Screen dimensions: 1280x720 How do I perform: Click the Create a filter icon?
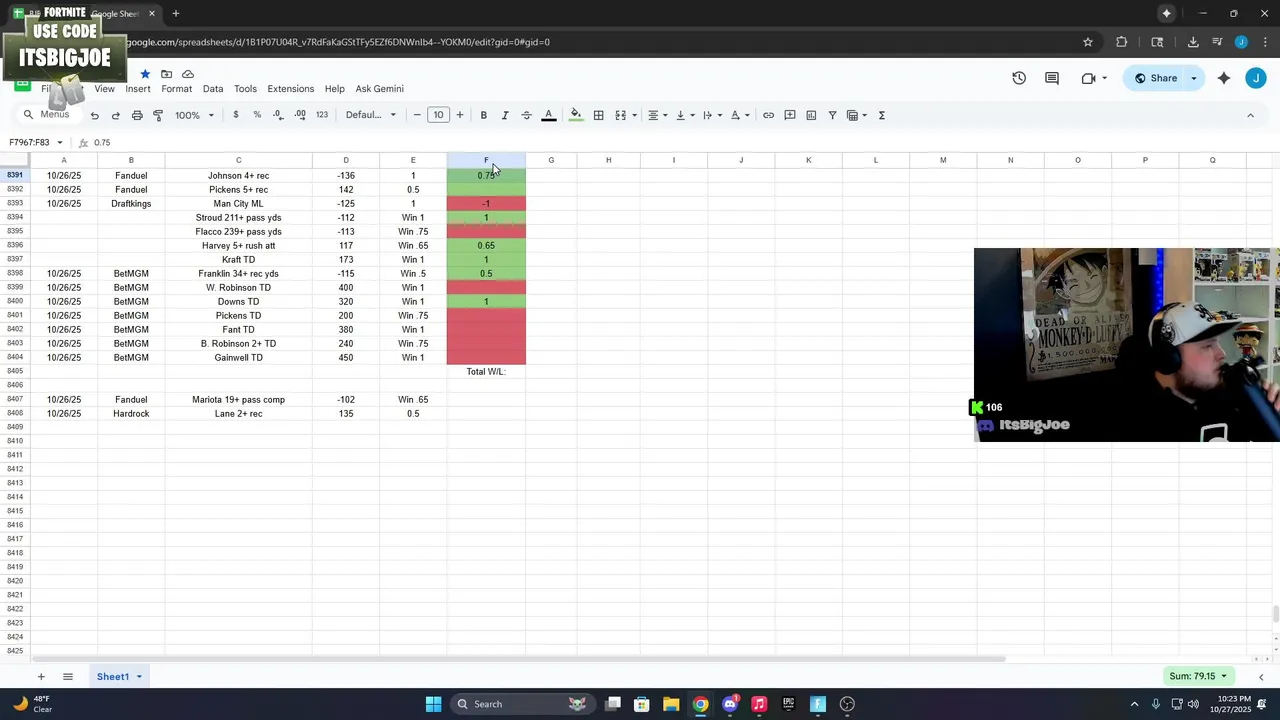(x=832, y=115)
